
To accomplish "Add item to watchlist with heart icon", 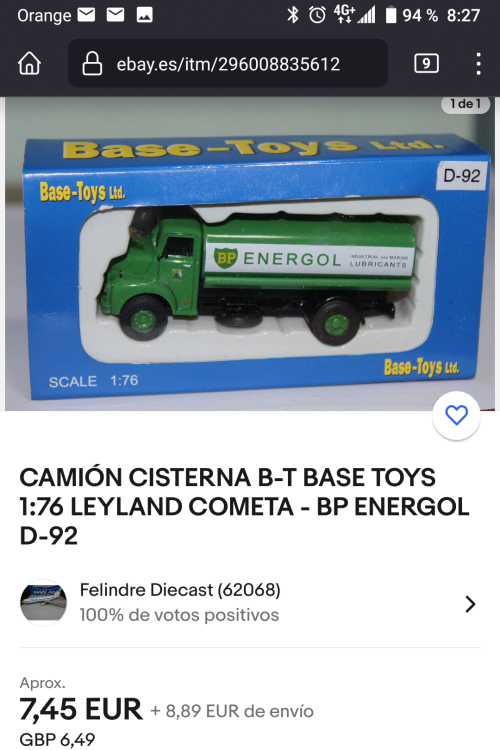I will click(x=456, y=415).
